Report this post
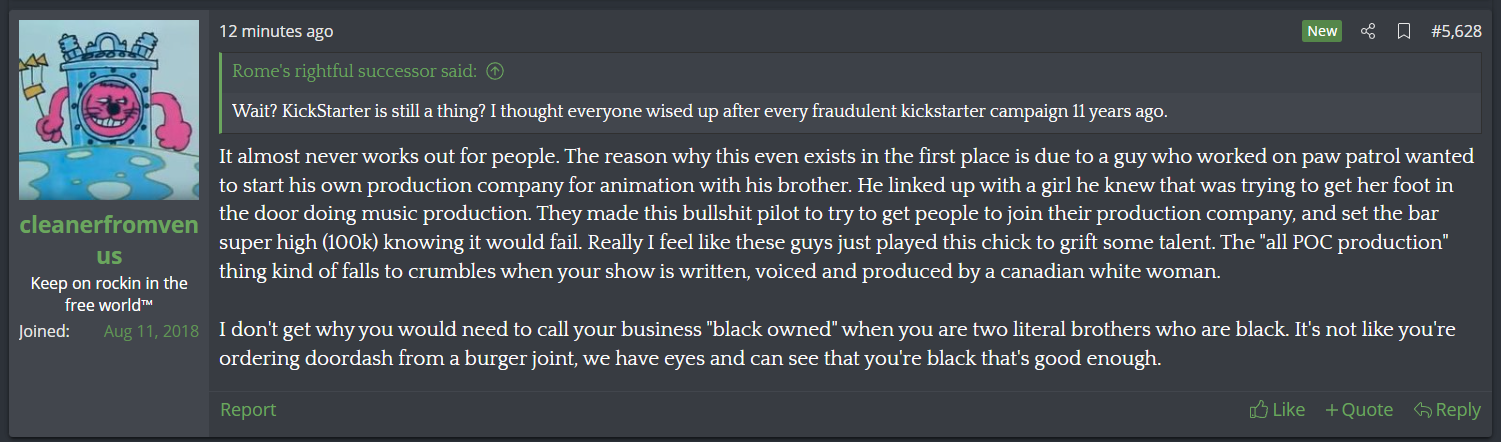This screenshot has height=442, width=1501. tap(248, 410)
